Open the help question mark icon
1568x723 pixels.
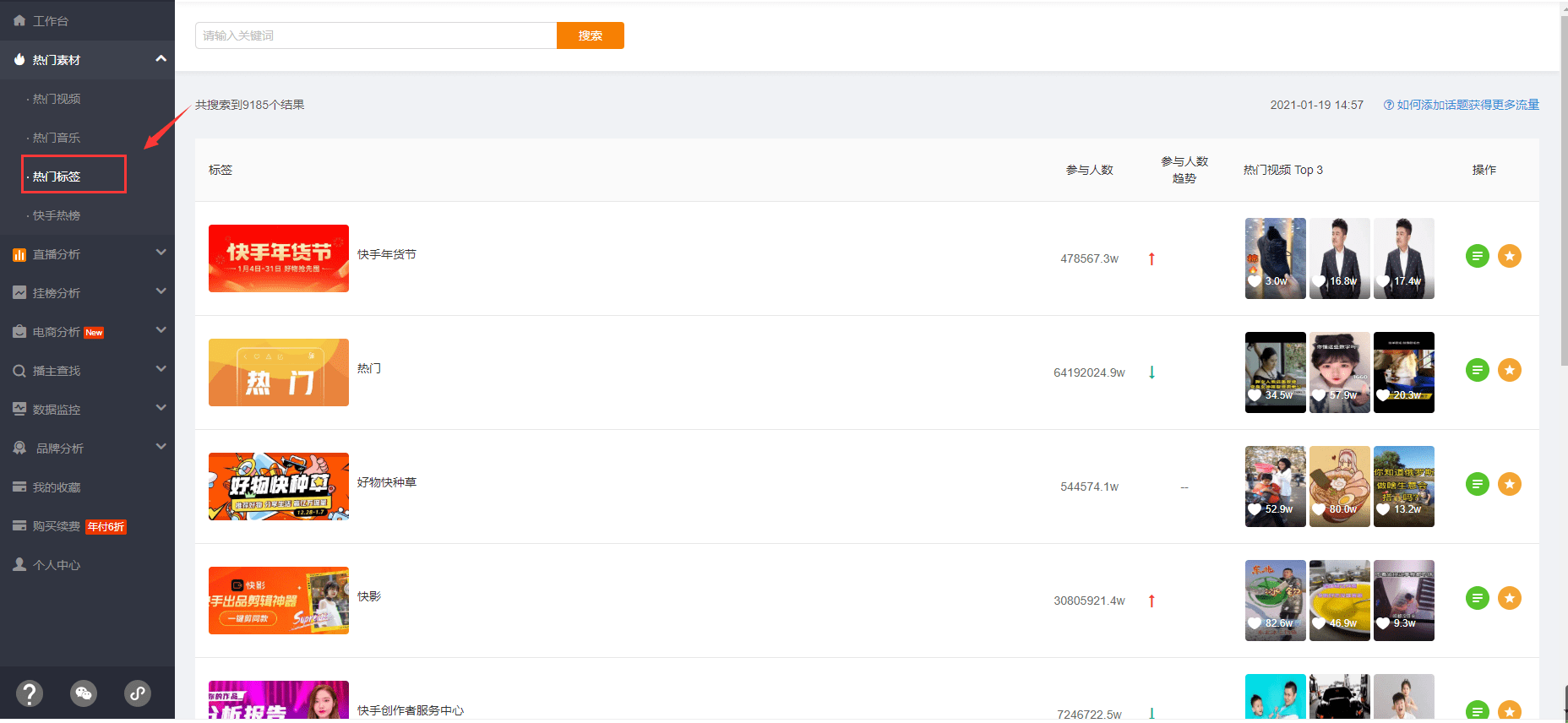[x=30, y=693]
